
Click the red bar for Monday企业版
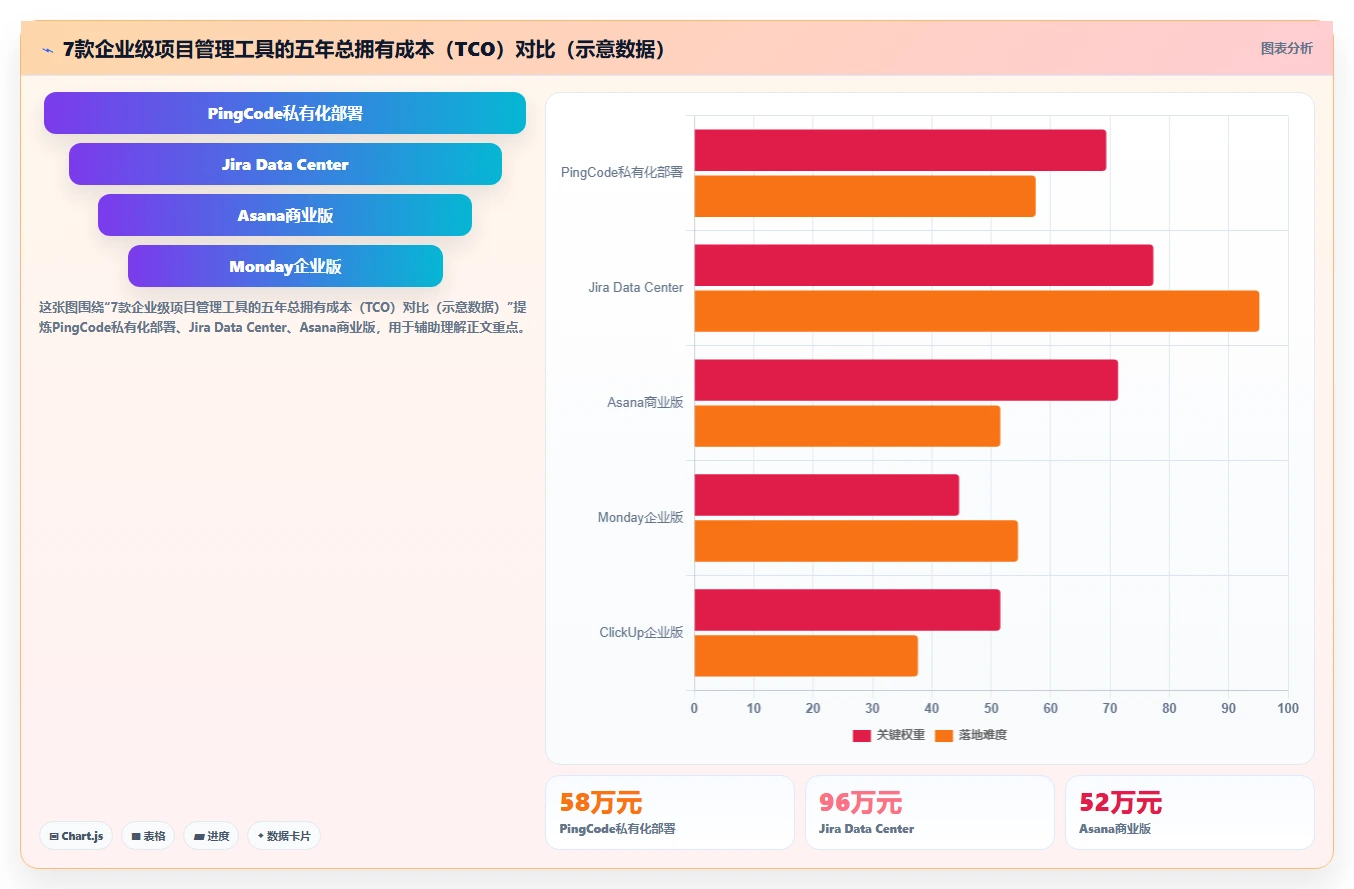(827, 495)
